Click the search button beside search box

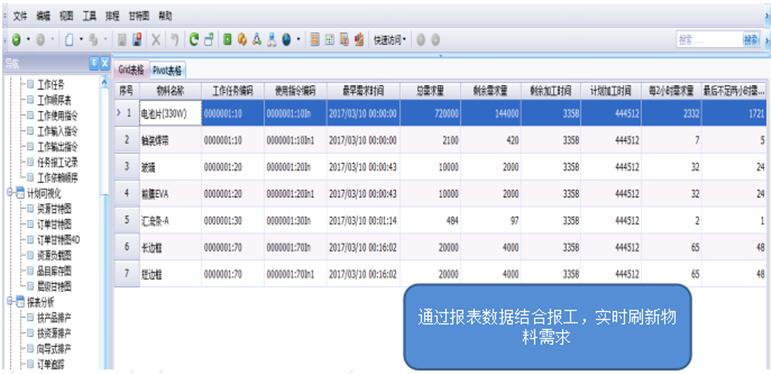[751, 40]
